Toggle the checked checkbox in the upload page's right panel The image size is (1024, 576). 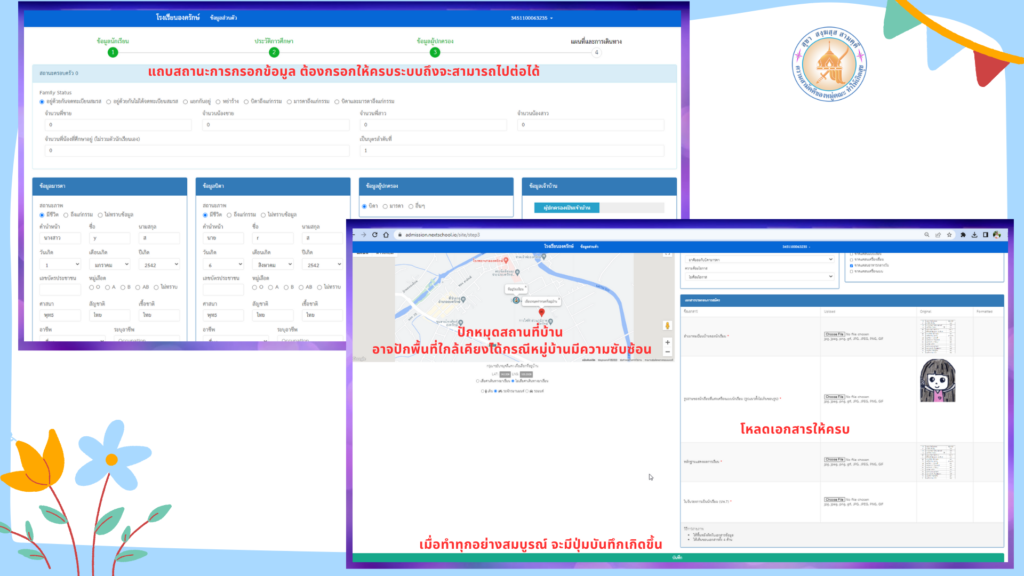[852, 266]
